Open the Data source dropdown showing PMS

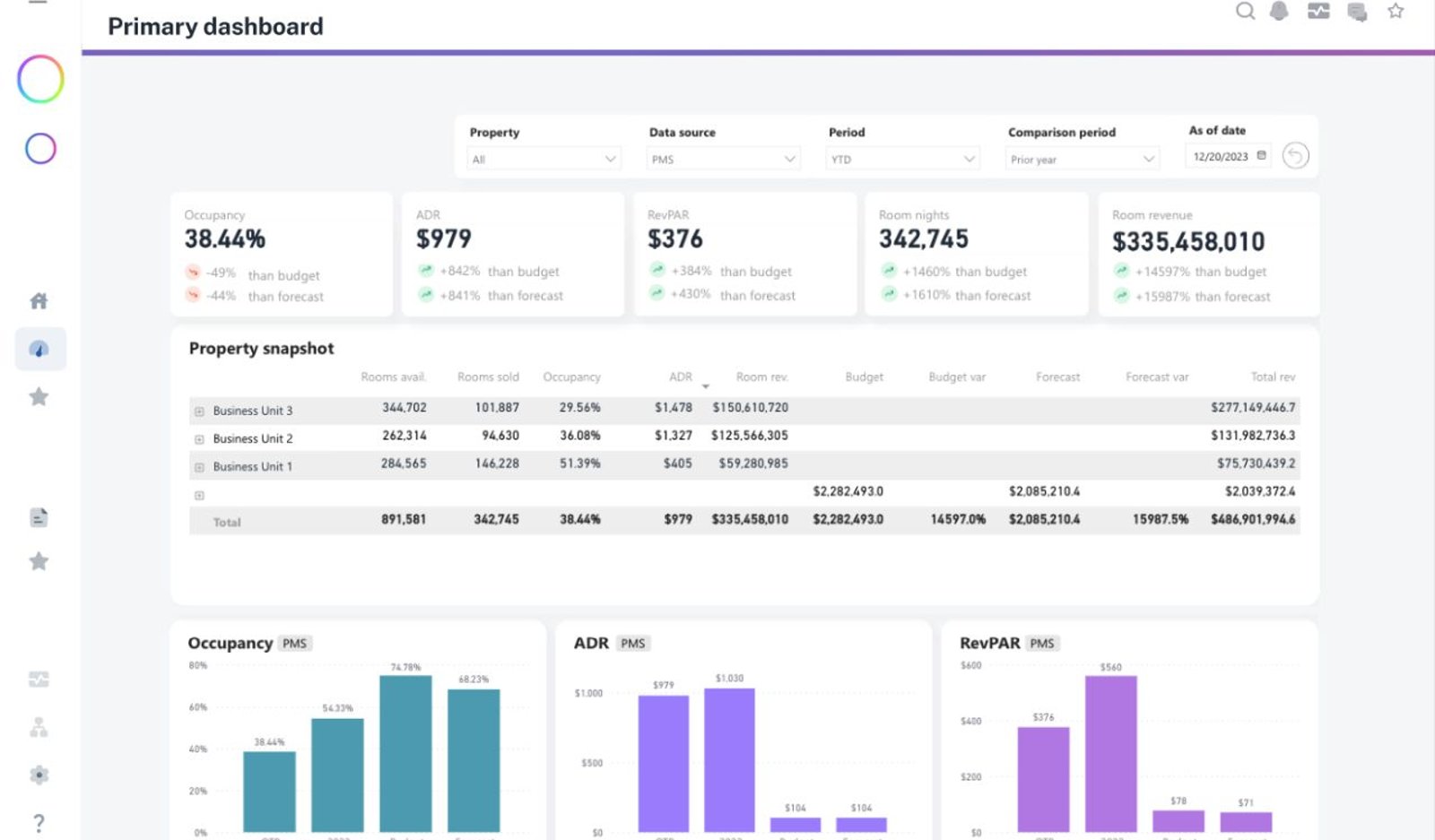(724, 159)
